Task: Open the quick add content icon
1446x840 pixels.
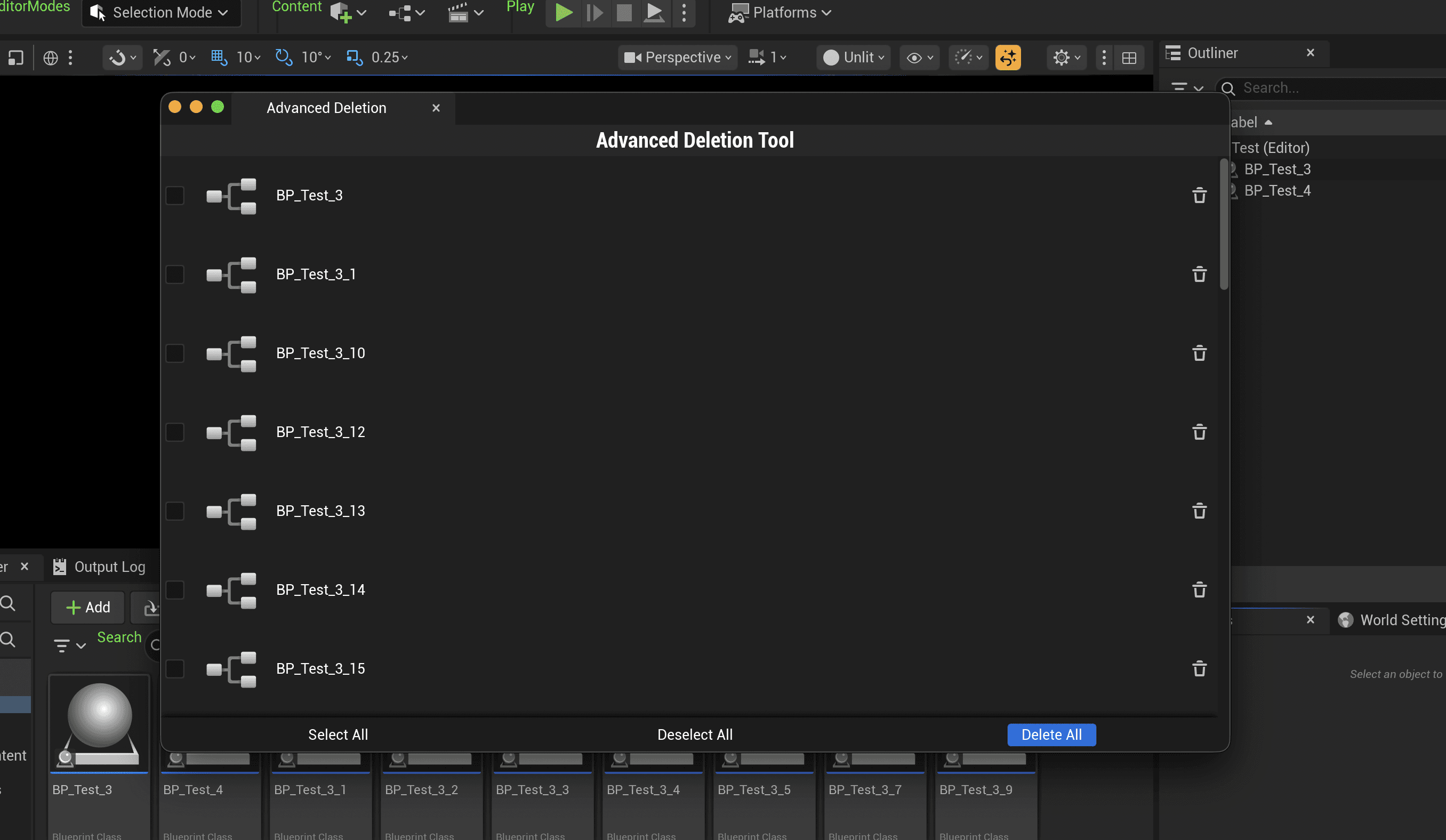Action: point(341,13)
